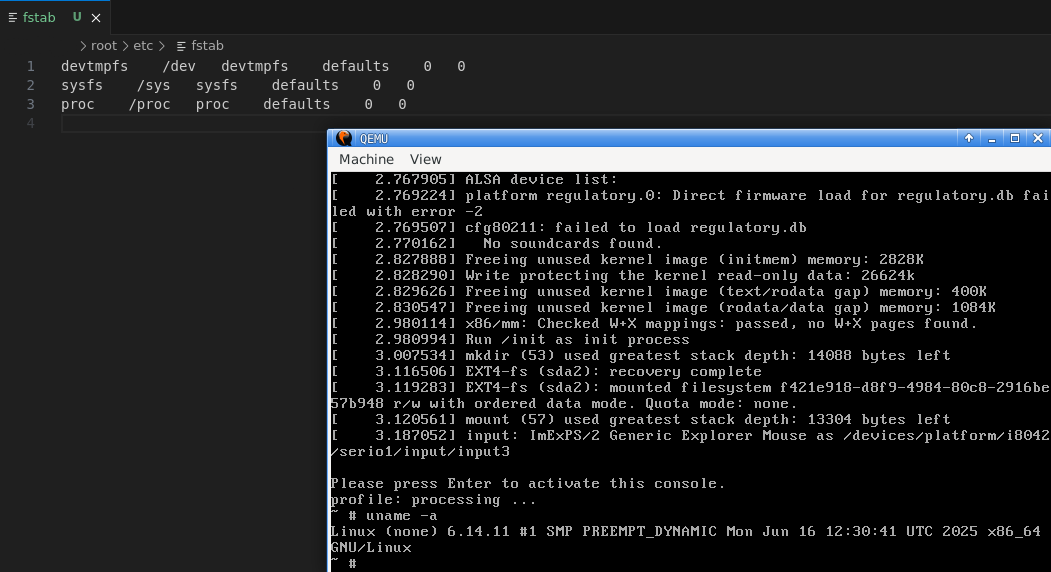Click the /proc mount point text

coord(149,105)
